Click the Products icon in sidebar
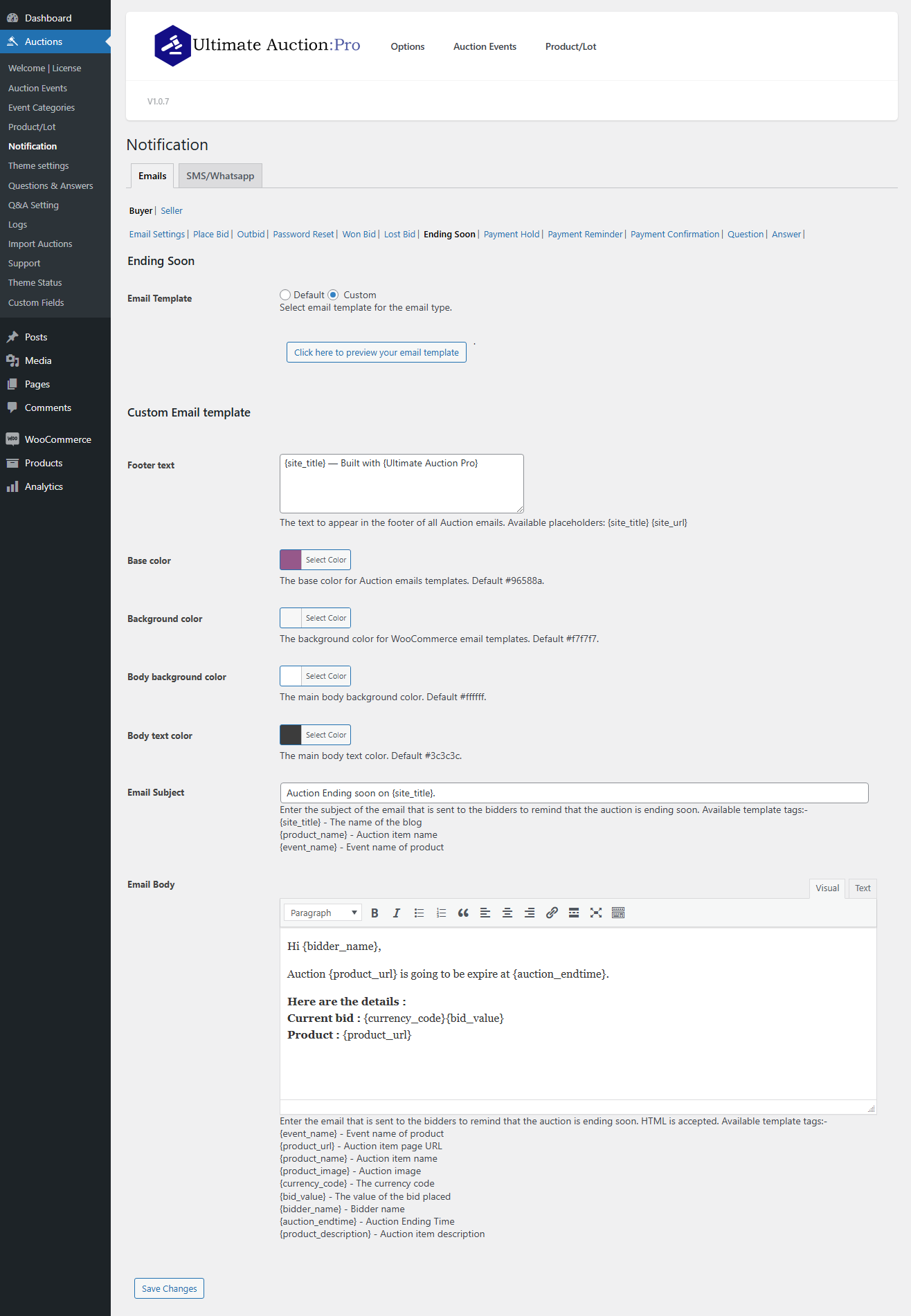Image resolution: width=911 pixels, height=1316 pixels. point(12,463)
